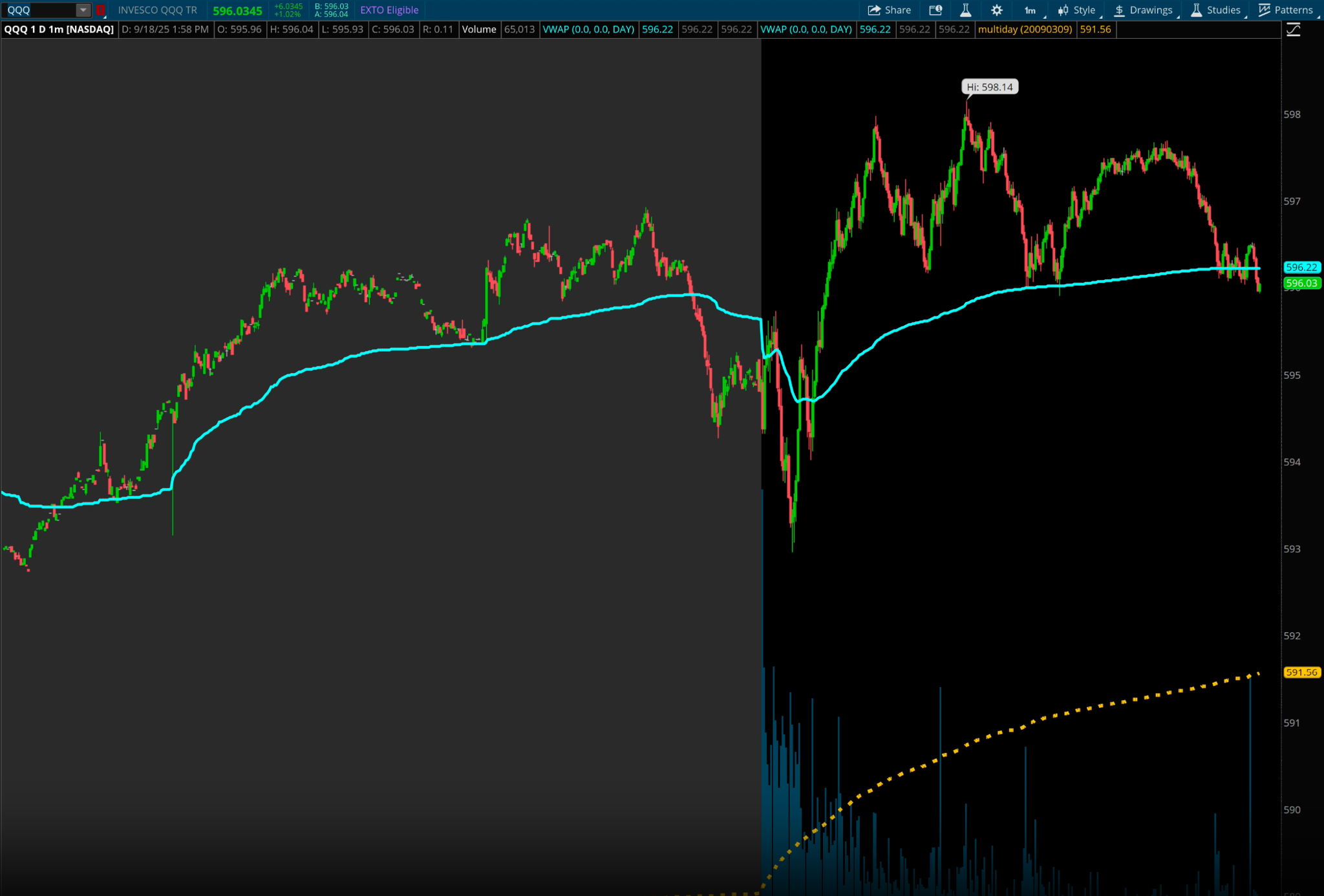1324x896 pixels.
Task: Click the Patterns chart-line icon
Action: coord(1265,10)
